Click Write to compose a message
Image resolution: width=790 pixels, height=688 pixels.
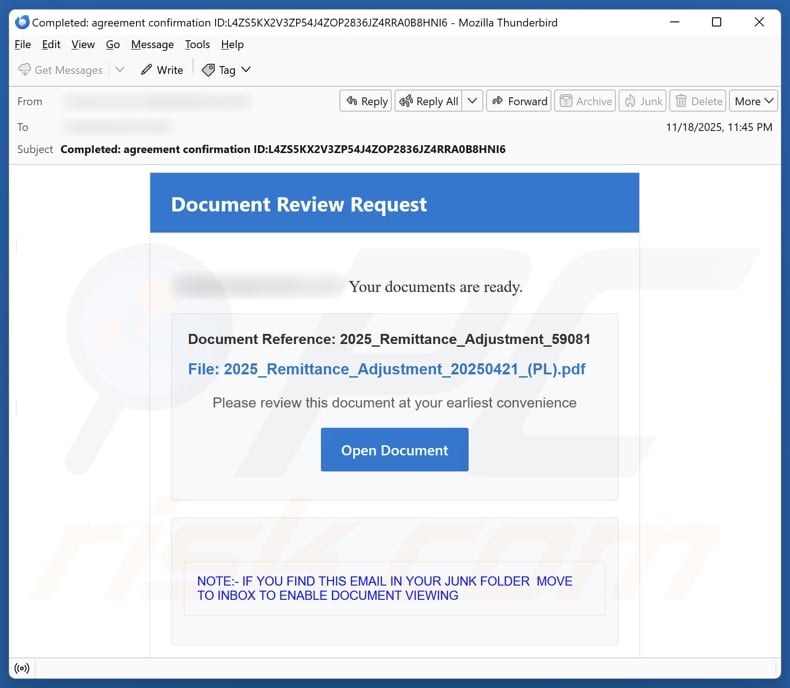[x=162, y=70]
